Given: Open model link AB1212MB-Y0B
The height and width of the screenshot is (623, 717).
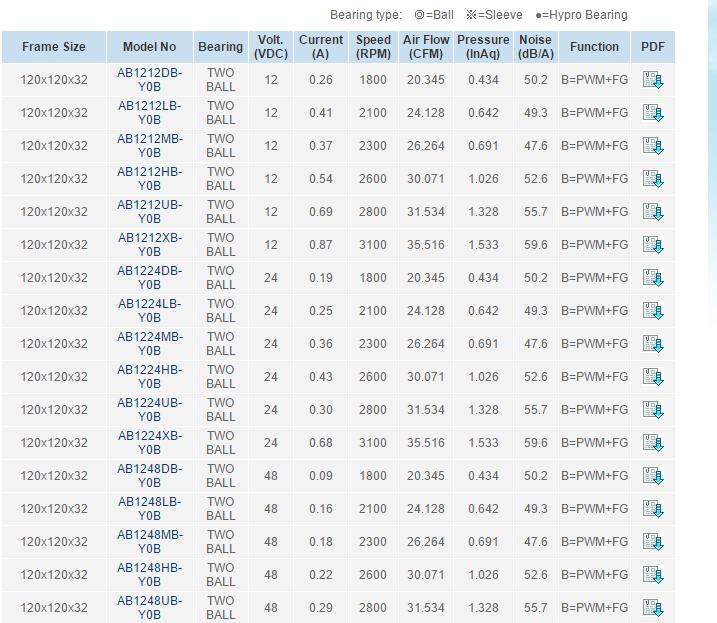Looking at the screenshot, I should coord(149,146).
